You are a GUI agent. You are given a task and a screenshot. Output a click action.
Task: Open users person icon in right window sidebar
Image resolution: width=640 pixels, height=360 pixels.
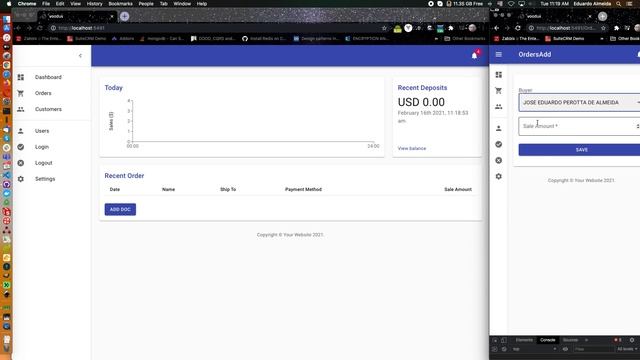[499, 128]
